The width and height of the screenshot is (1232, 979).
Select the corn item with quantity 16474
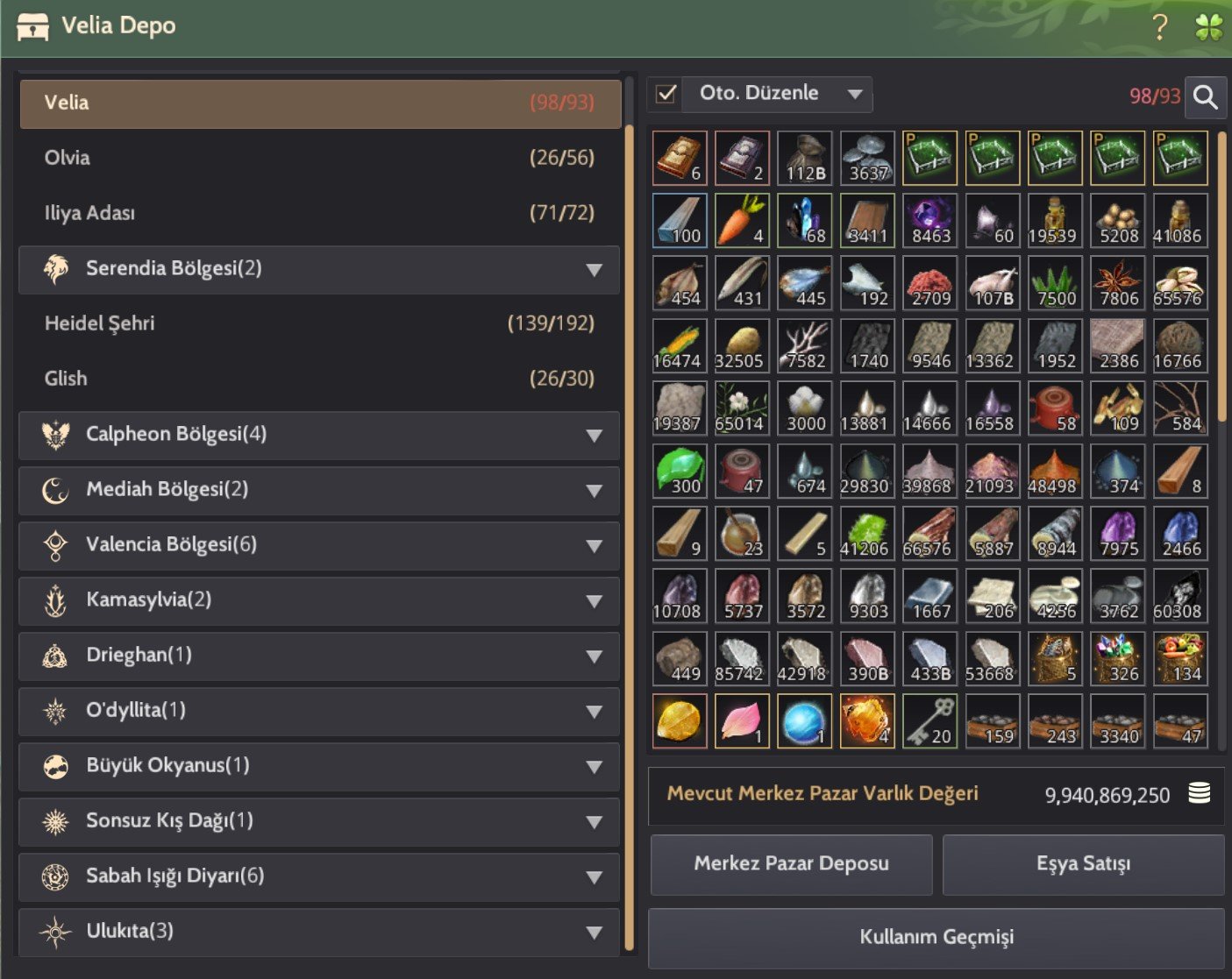click(x=680, y=346)
